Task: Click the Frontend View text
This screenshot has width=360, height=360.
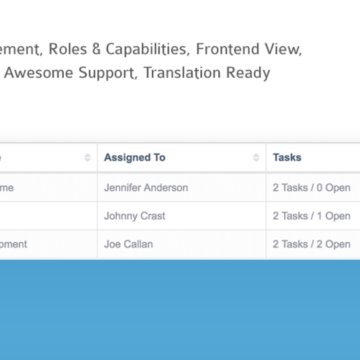Action: coord(249,49)
